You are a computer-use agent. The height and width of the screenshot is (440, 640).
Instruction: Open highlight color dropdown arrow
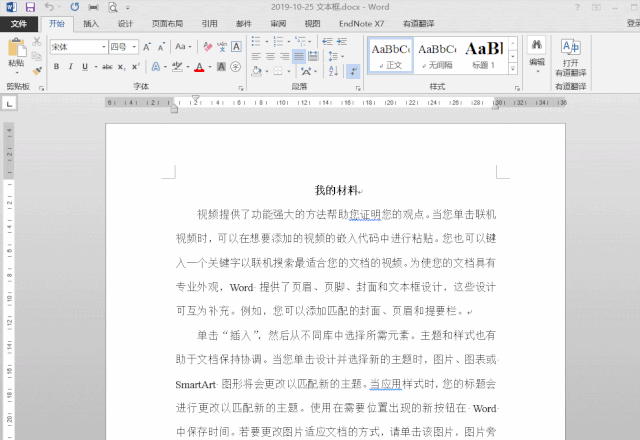coord(188,67)
